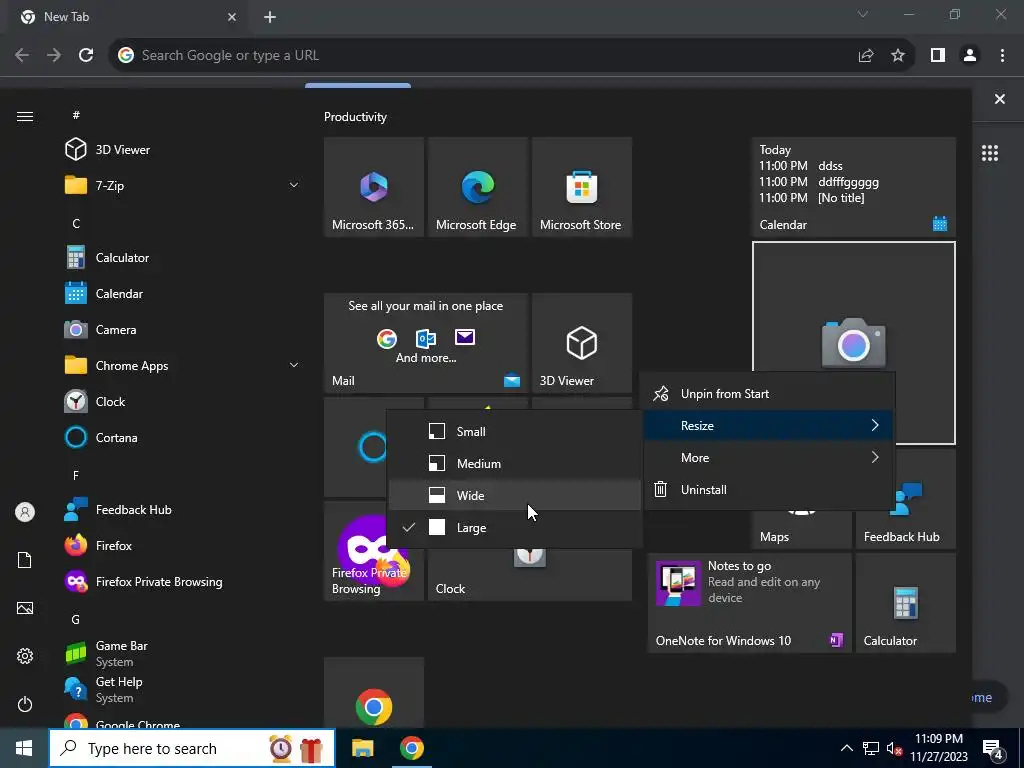Open the Calculator tile
Screen dimensions: 1024x768
(906, 603)
